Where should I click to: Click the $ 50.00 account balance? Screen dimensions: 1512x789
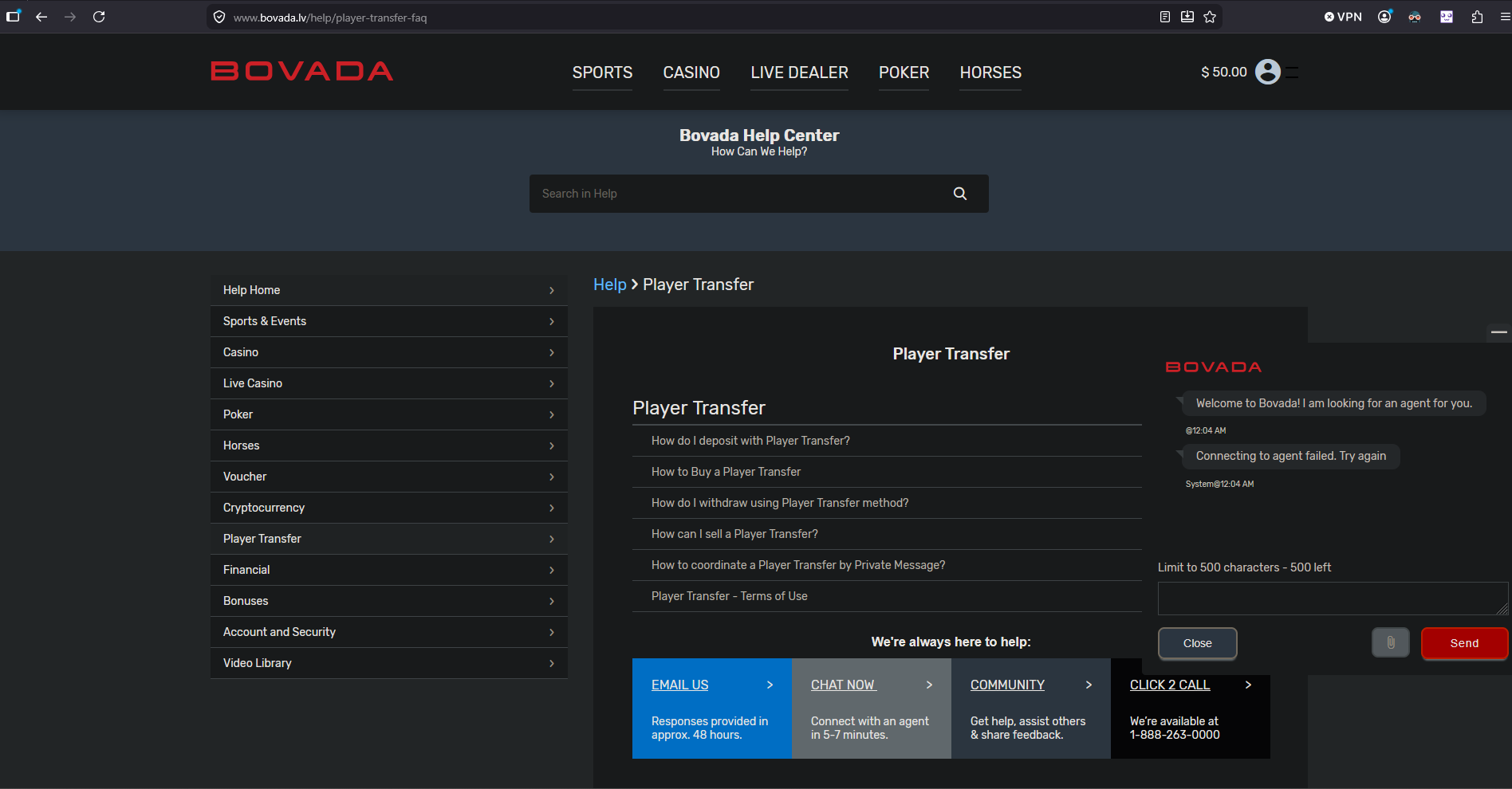click(x=1224, y=72)
